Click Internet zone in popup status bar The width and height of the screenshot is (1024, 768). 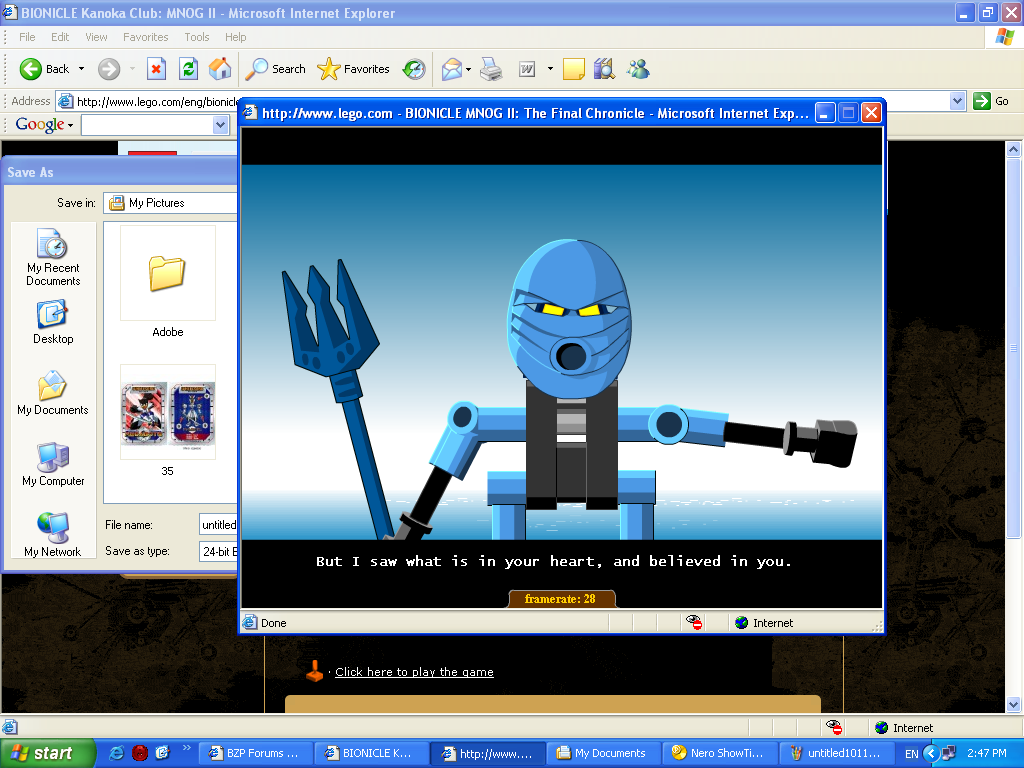764,623
